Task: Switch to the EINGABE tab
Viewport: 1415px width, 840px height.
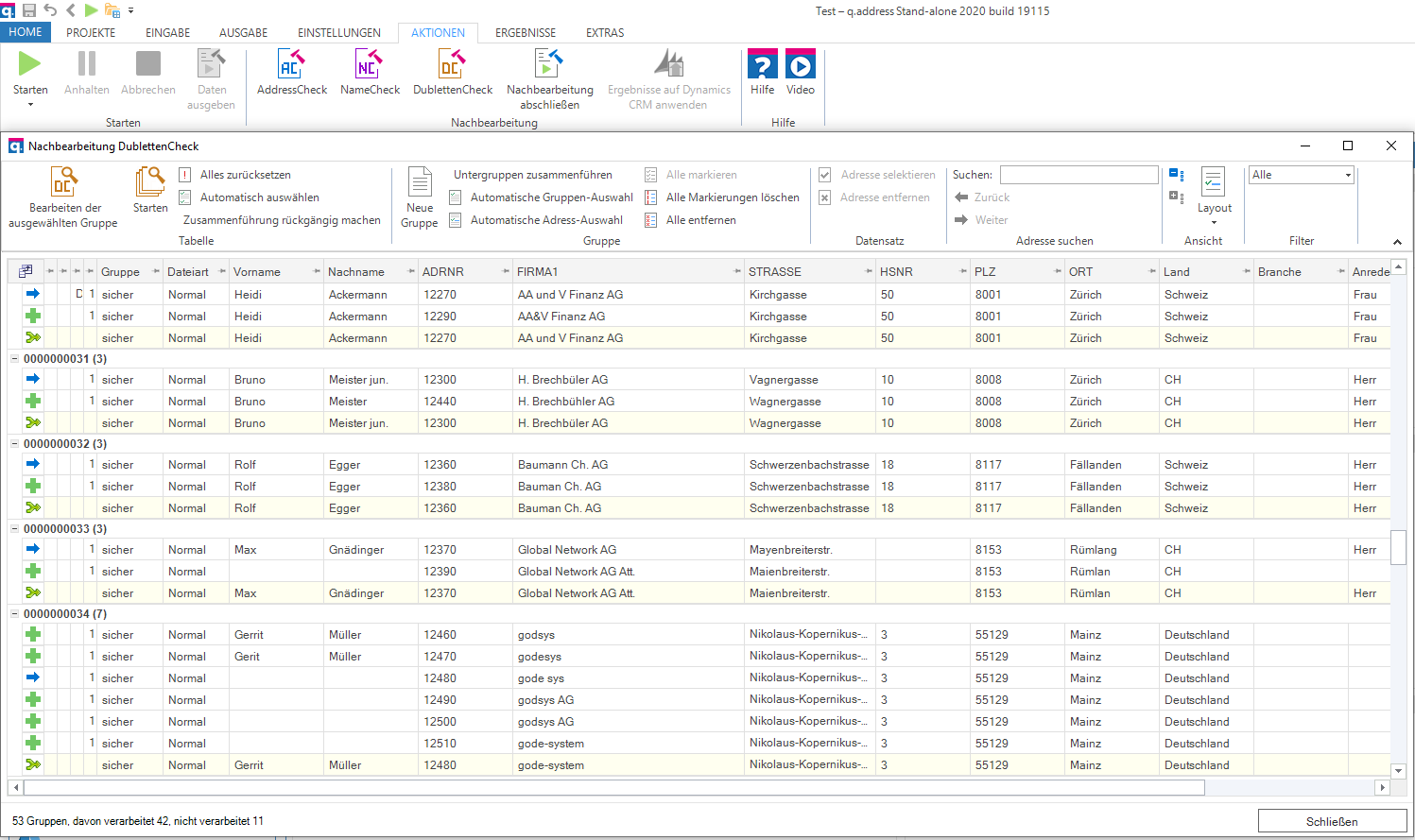Action: pos(168,32)
